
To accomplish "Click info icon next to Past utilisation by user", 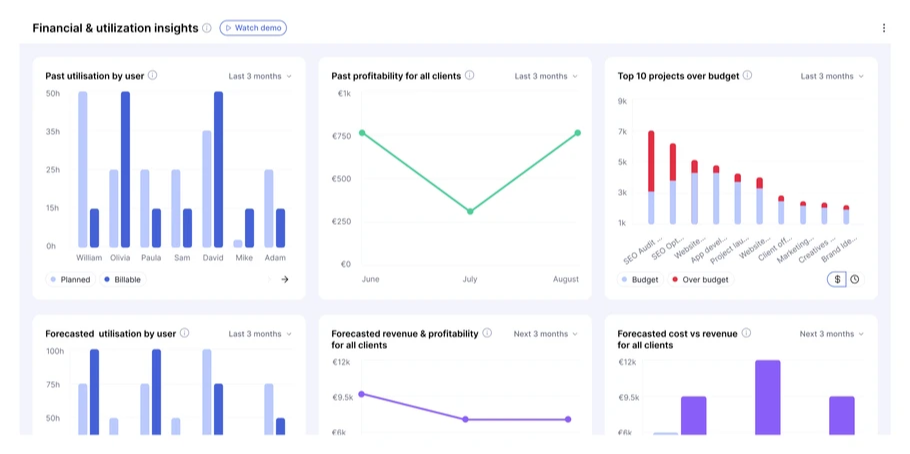I will tap(153, 76).
